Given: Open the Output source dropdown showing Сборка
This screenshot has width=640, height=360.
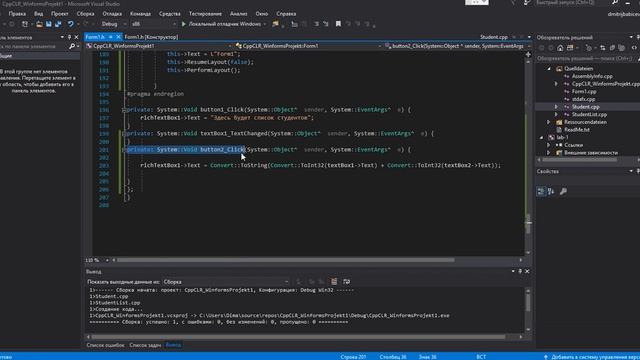Looking at the screenshot, I should coord(226,282).
